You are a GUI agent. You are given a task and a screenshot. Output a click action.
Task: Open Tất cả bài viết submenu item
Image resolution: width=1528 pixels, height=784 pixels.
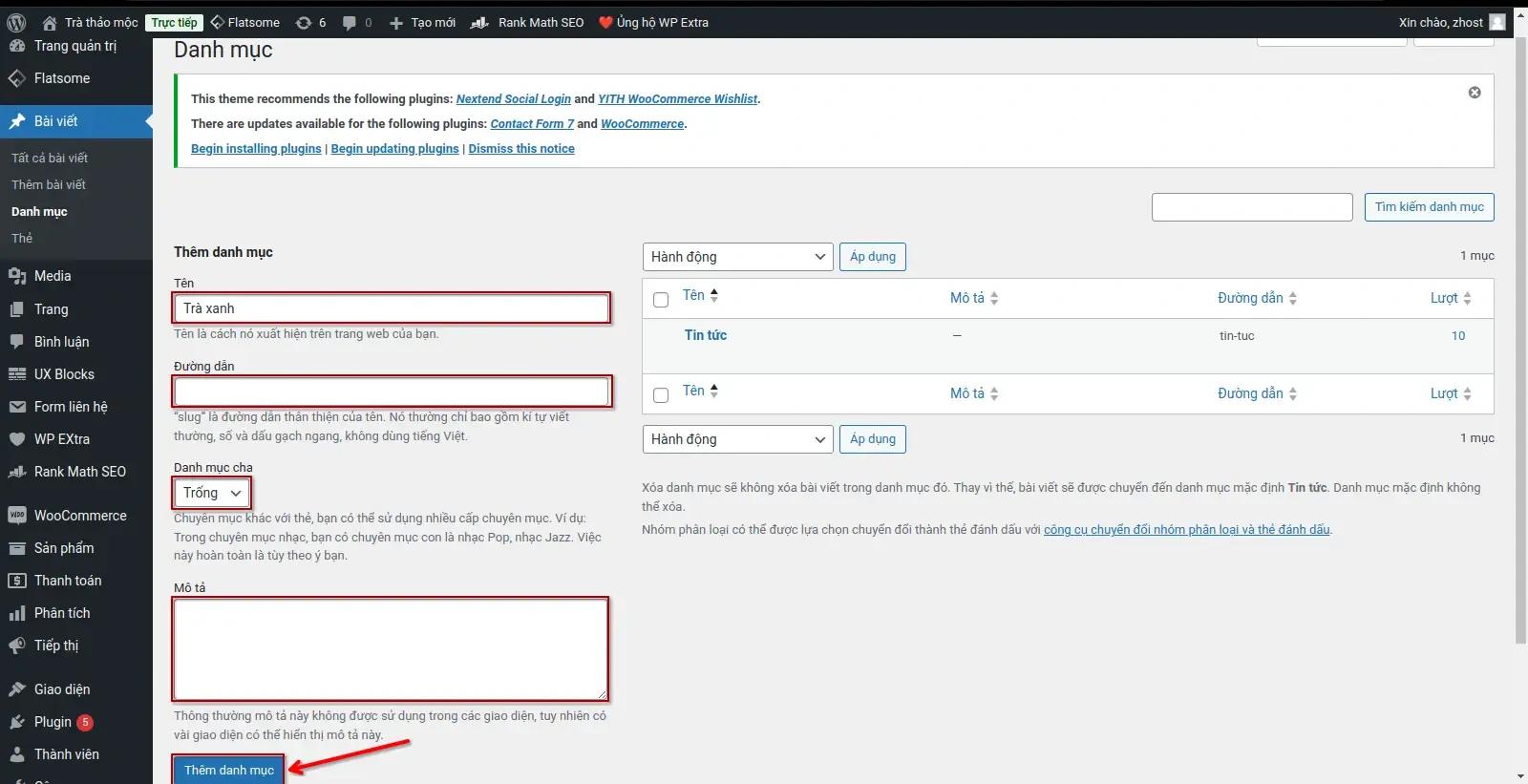(50, 158)
